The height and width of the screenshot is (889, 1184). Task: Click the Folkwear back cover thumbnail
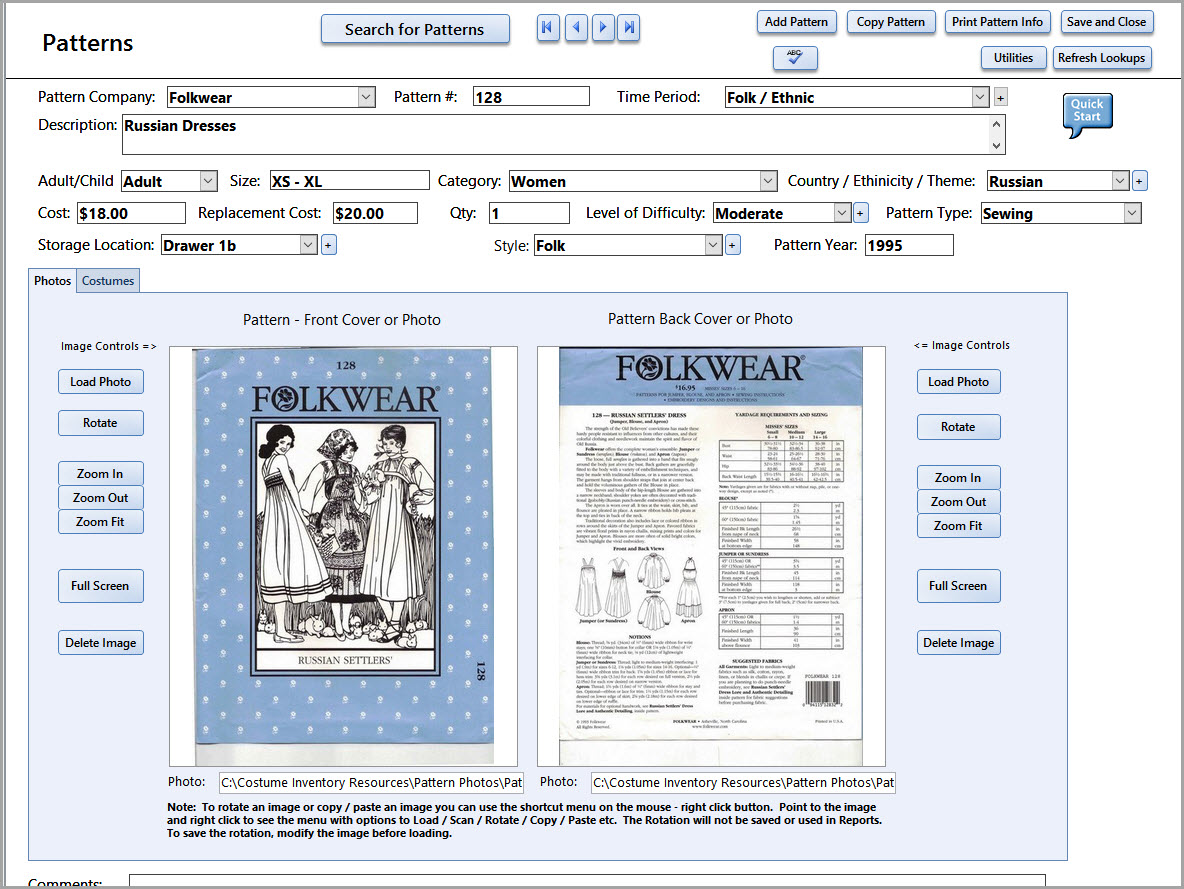(711, 557)
